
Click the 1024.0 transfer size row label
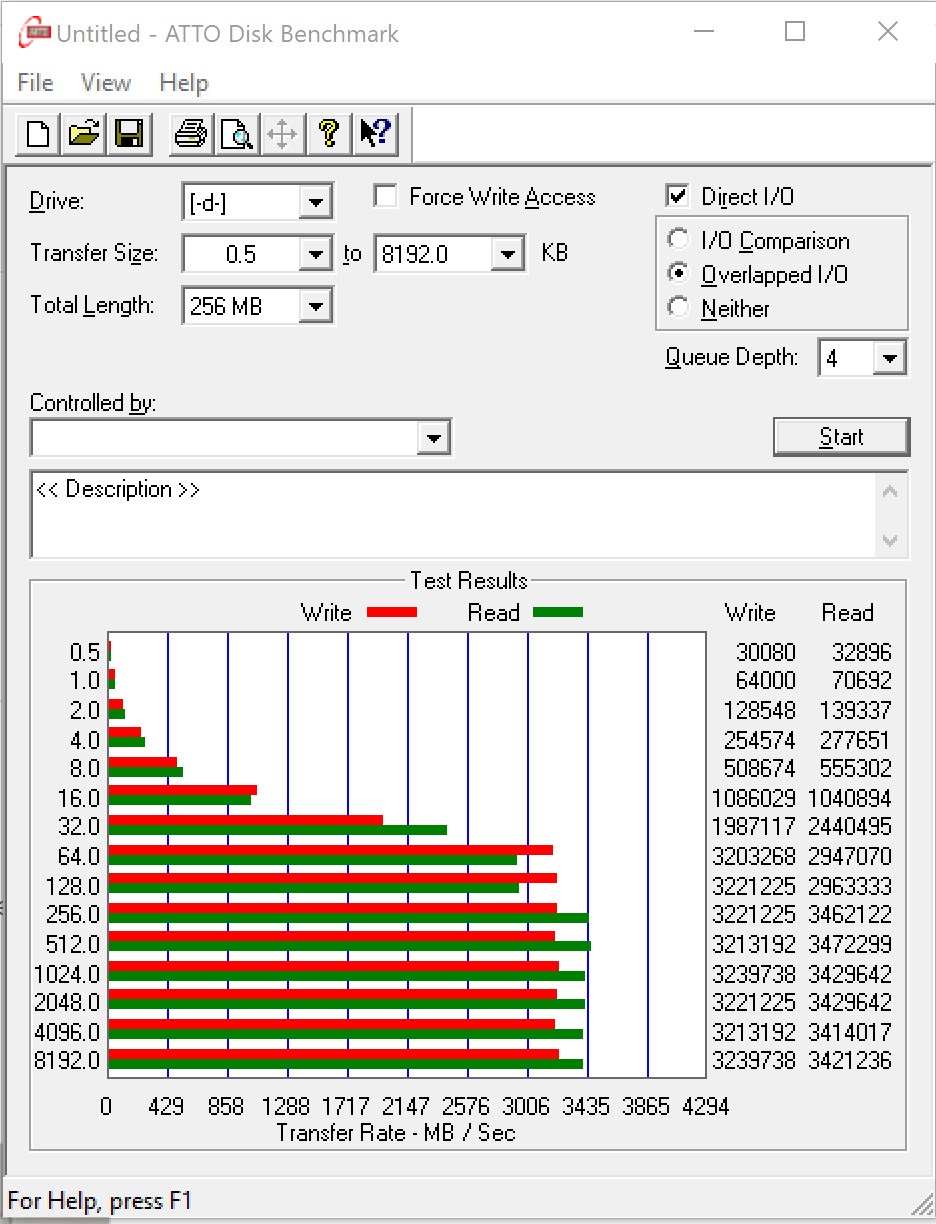pyautogui.click(x=67, y=974)
